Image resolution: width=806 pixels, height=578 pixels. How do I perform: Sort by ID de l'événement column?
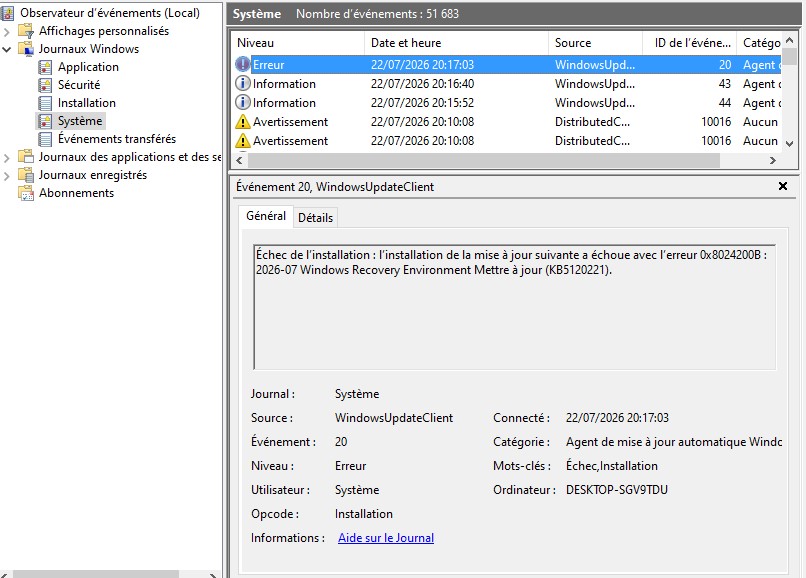[690, 43]
